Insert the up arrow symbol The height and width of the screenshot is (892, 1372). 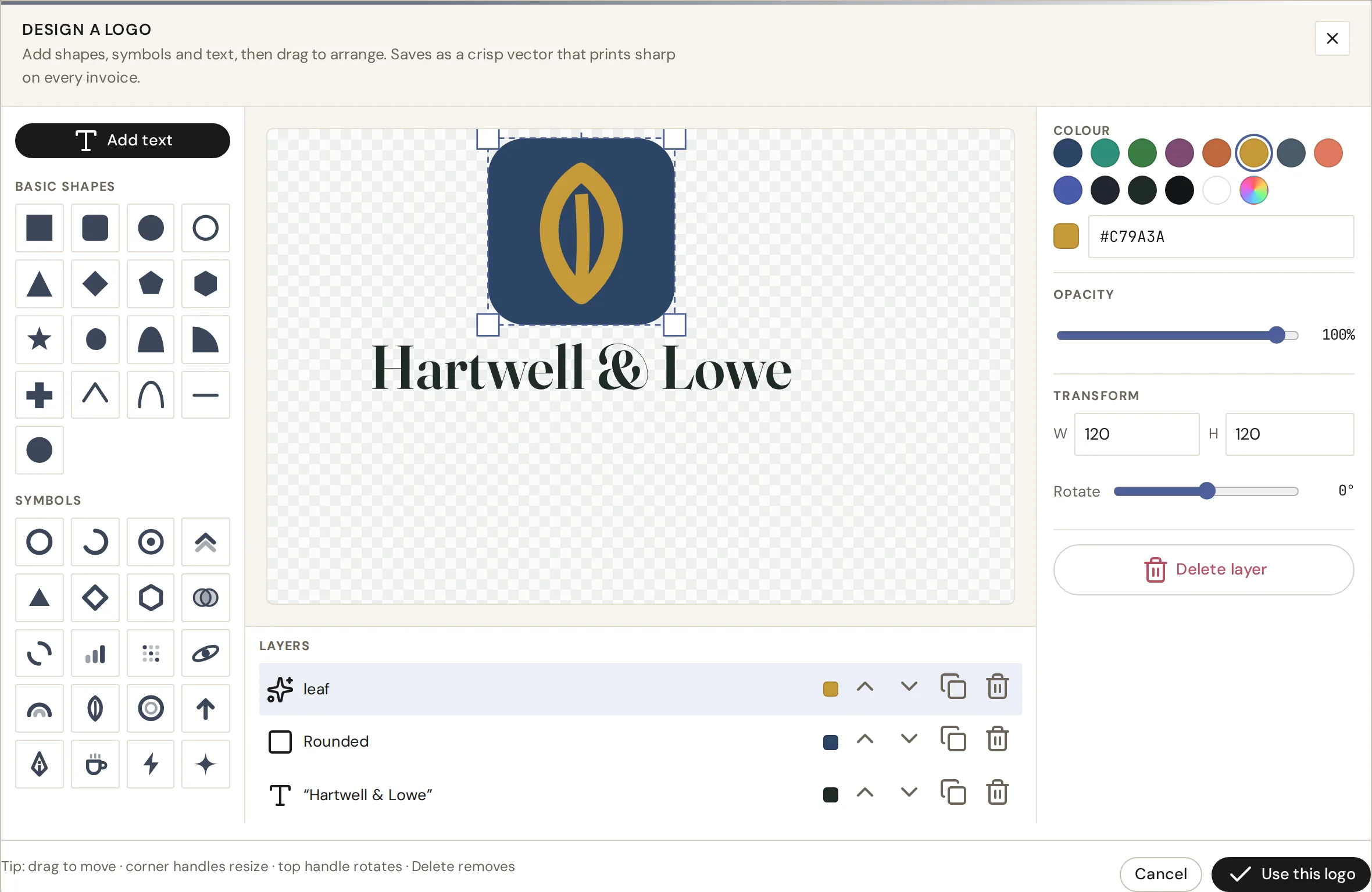click(206, 709)
